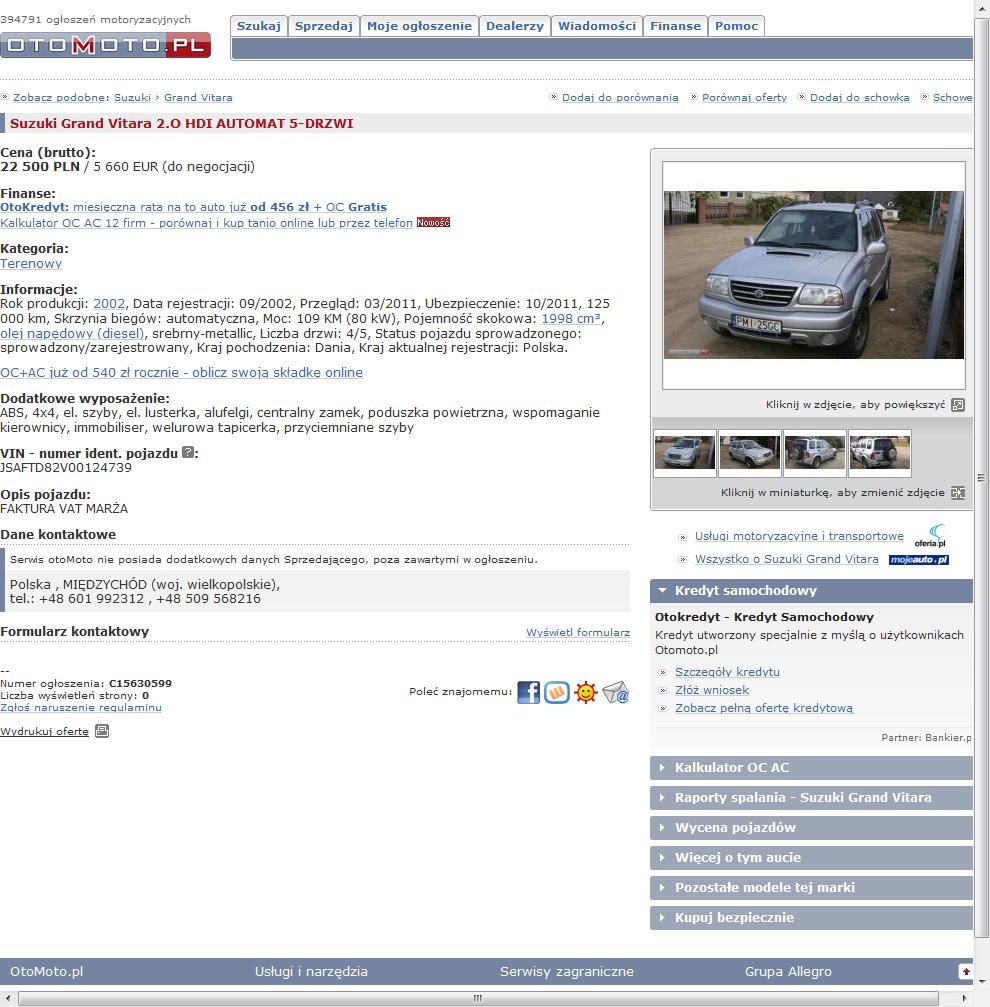This screenshot has height=1007, width=990.
Task: Share the offer on Facebook
Action: 528,692
